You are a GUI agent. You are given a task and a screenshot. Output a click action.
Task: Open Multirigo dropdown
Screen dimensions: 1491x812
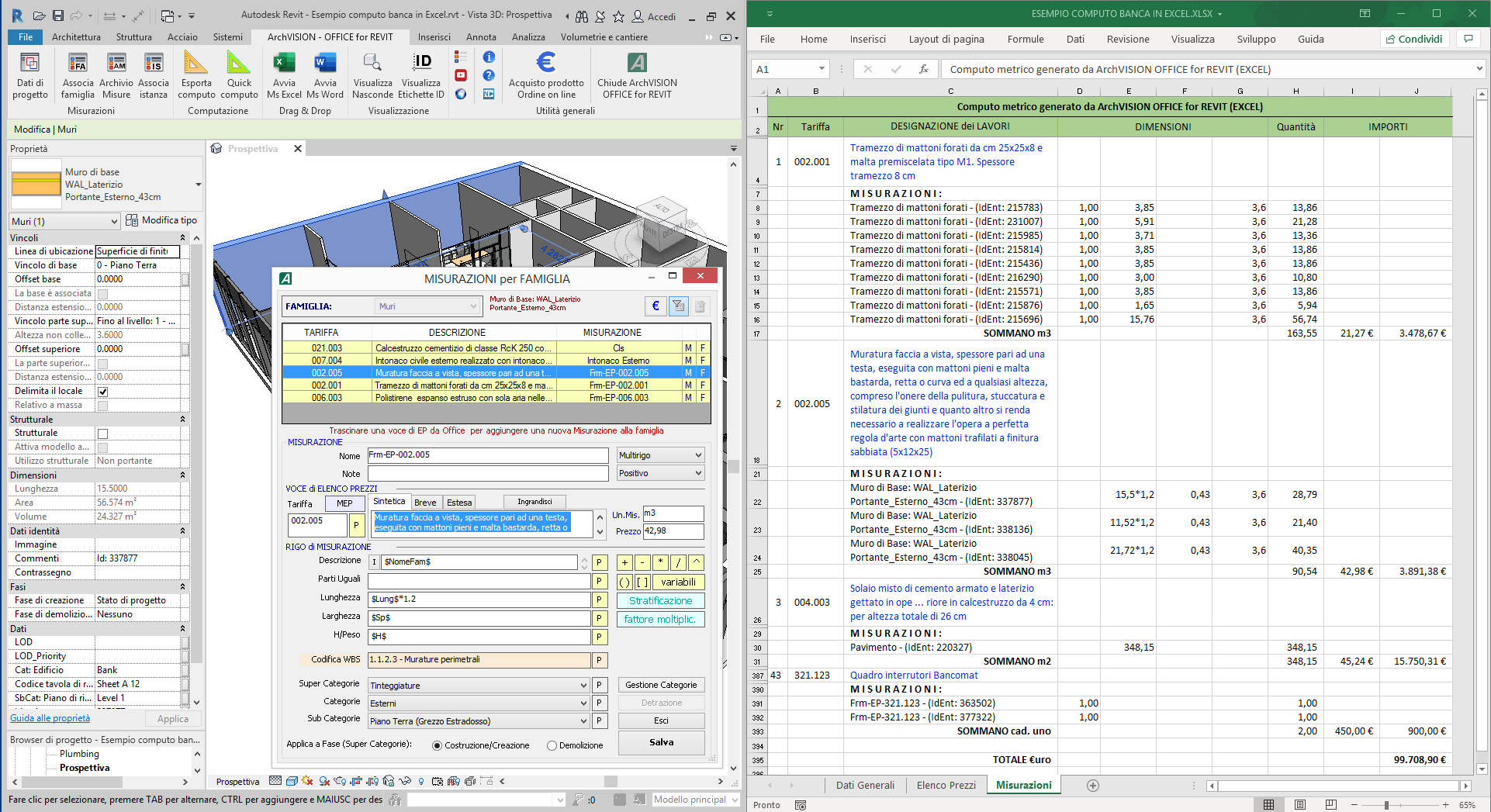point(660,455)
